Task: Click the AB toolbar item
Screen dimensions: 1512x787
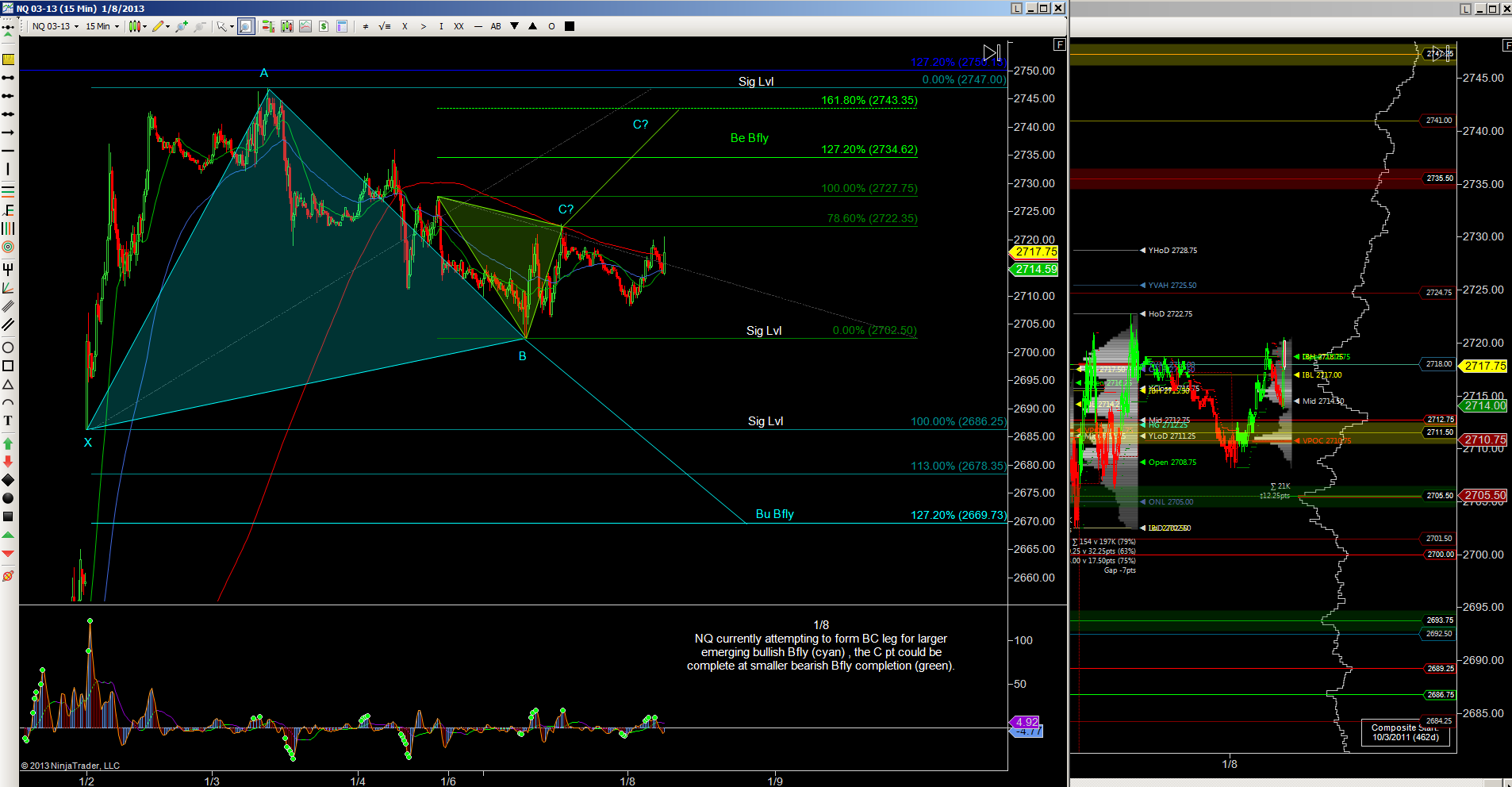Action: coord(496,26)
